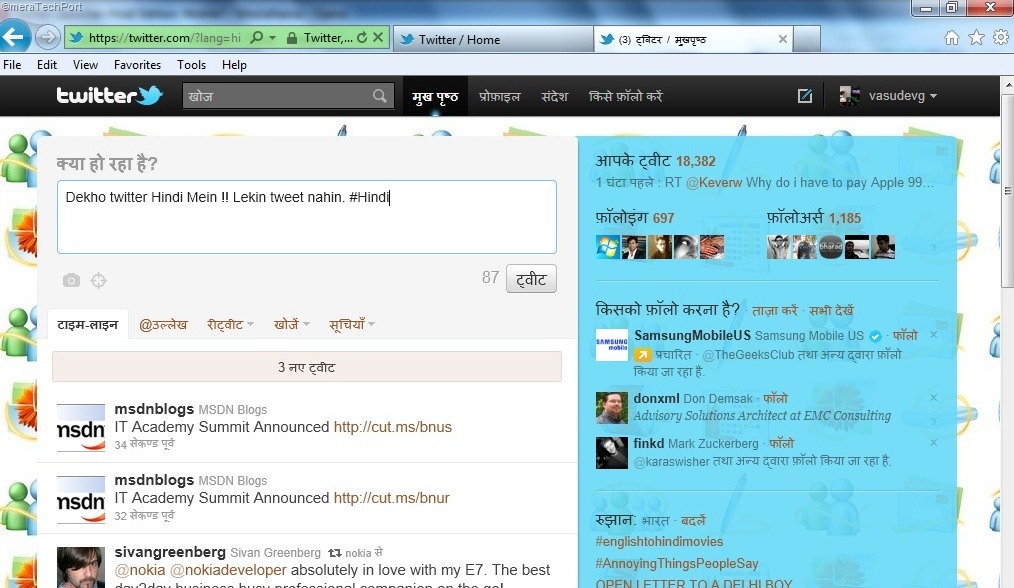
Task: Click the search magnifier in Twitter search box
Action: point(380,96)
